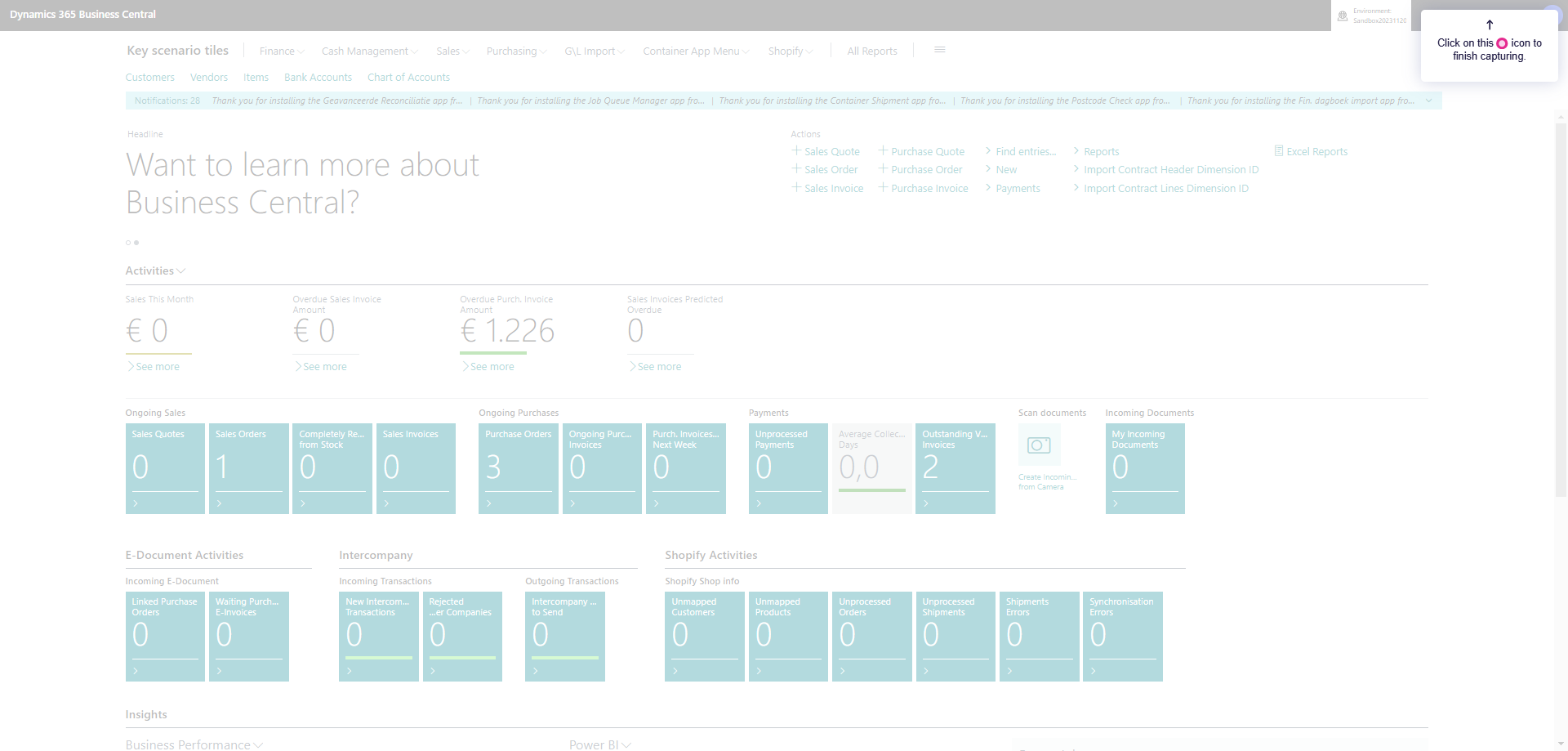Expand the Finance menu
This screenshot has width=1568, height=751.
pyautogui.click(x=282, y=51)
